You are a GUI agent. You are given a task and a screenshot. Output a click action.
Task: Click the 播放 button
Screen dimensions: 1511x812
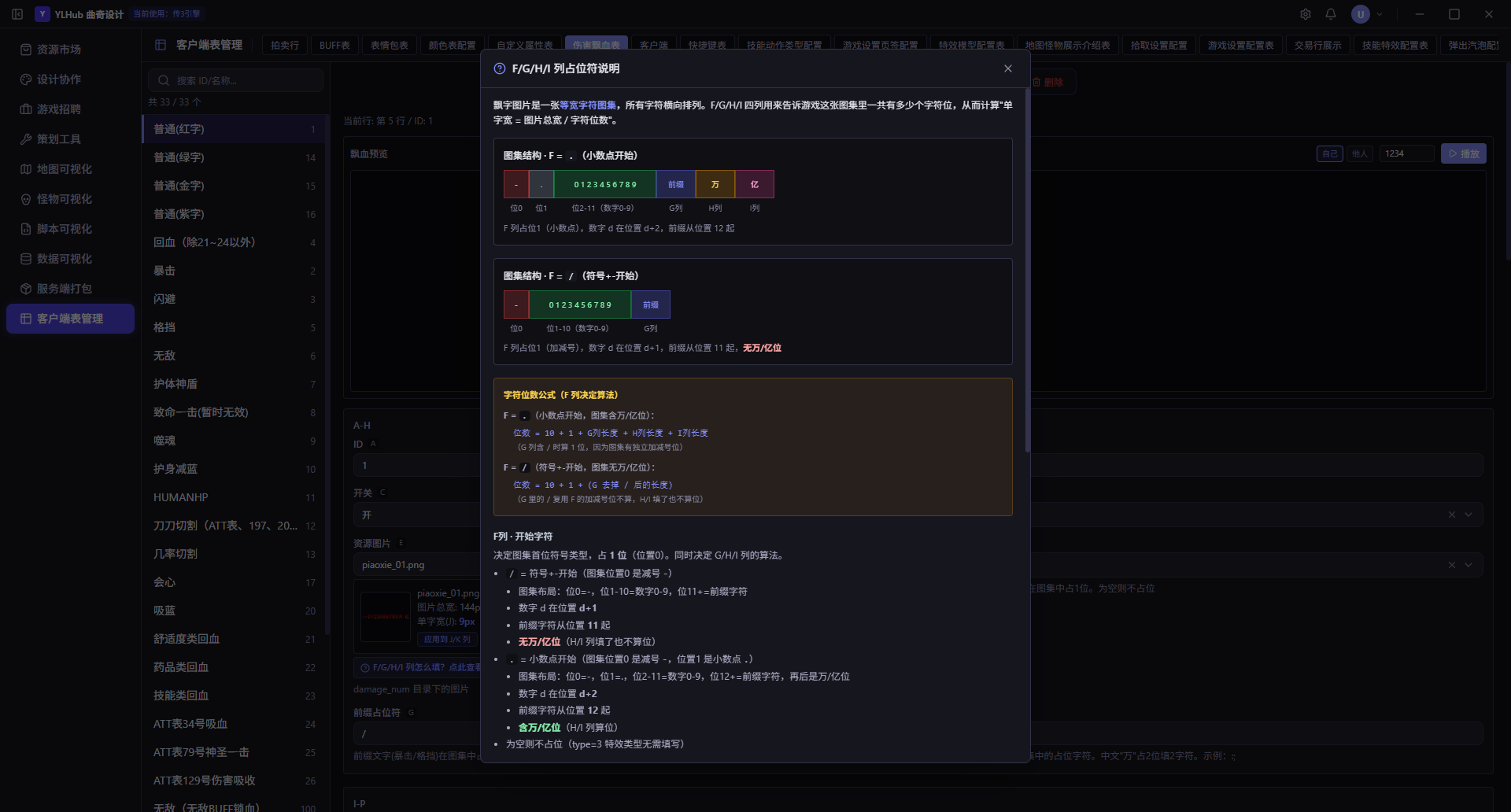click(1464, 153)
